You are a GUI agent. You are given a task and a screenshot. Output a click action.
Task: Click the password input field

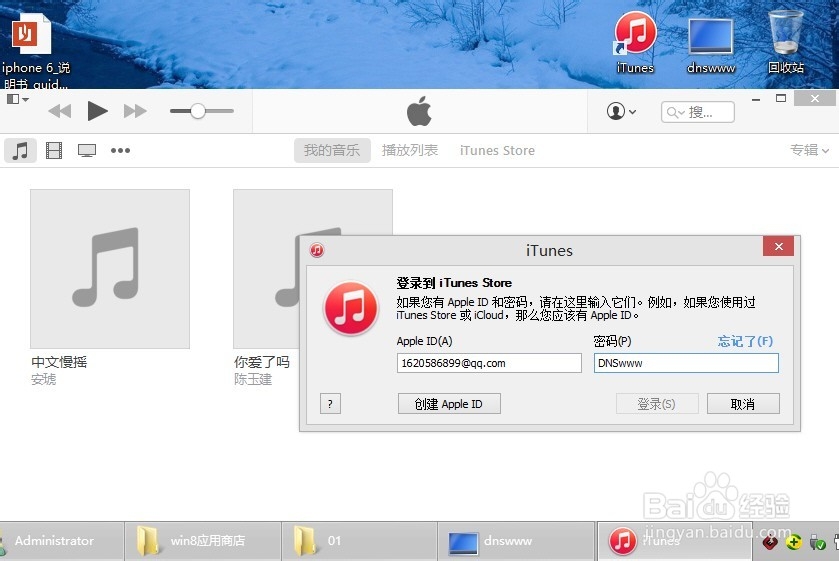(686, 363)
